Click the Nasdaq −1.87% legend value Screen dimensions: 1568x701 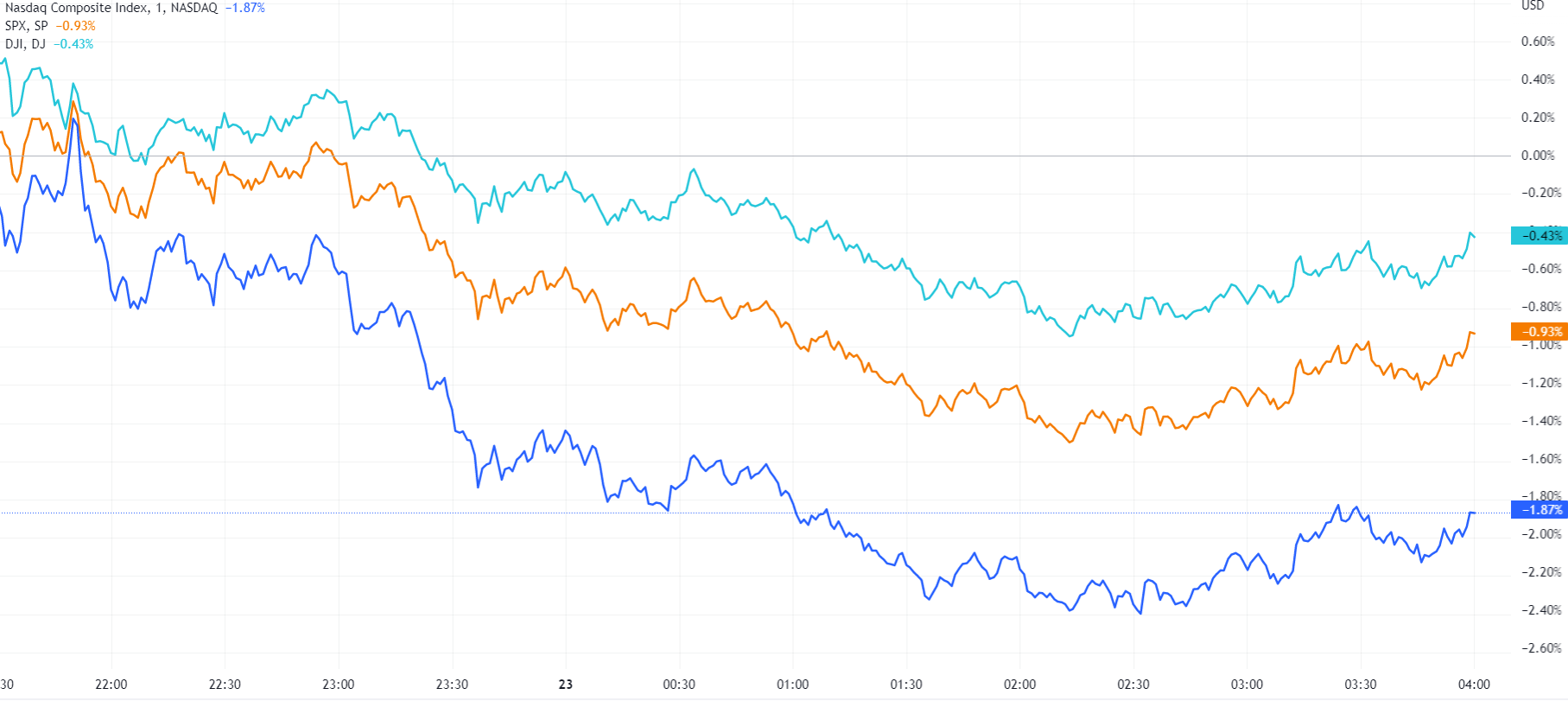(245, 8)
